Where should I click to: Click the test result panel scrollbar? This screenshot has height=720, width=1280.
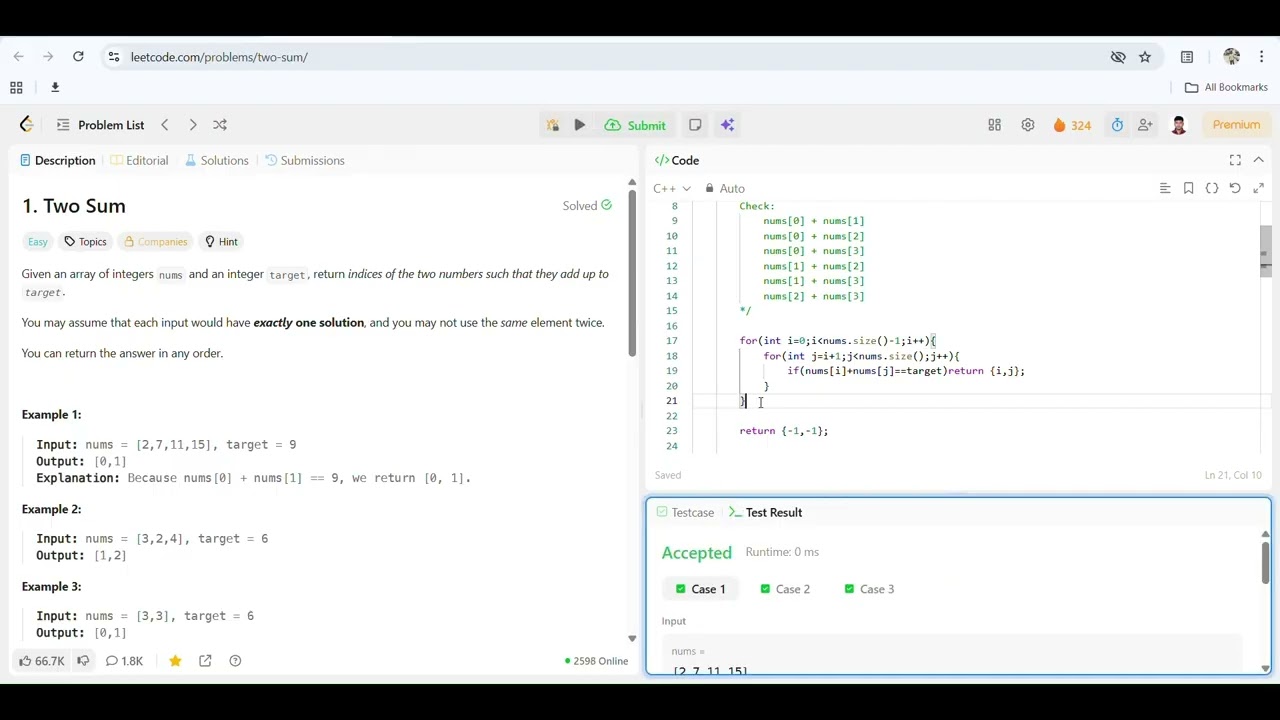click(x=1265, y=562)
